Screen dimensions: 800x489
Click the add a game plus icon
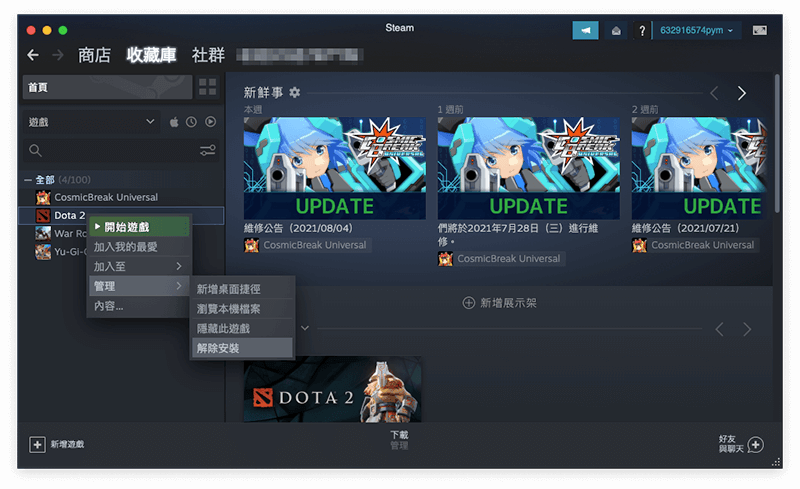pos(37,445)
